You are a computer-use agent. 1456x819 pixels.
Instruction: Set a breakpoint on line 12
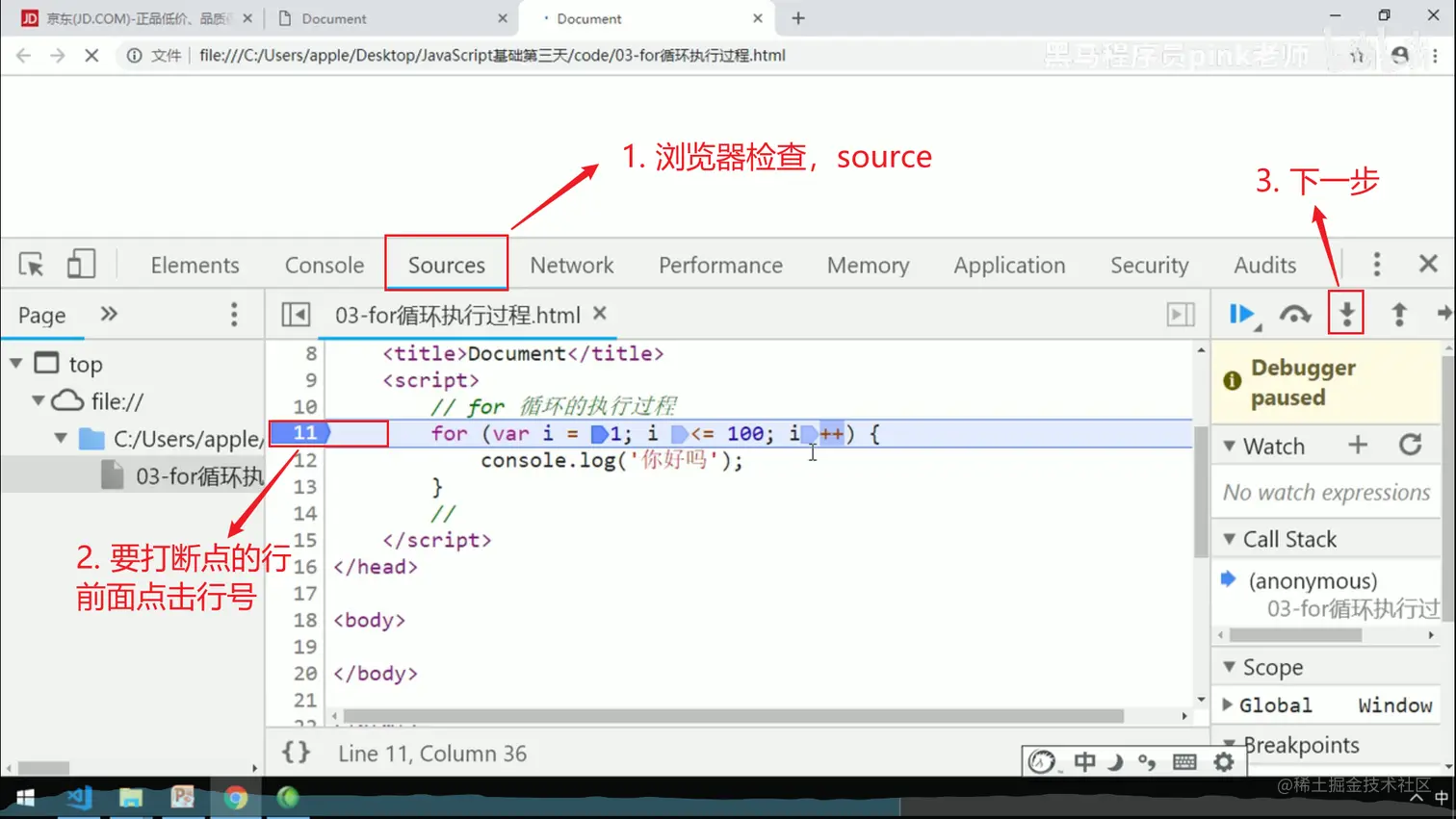[x=304, y=460]
